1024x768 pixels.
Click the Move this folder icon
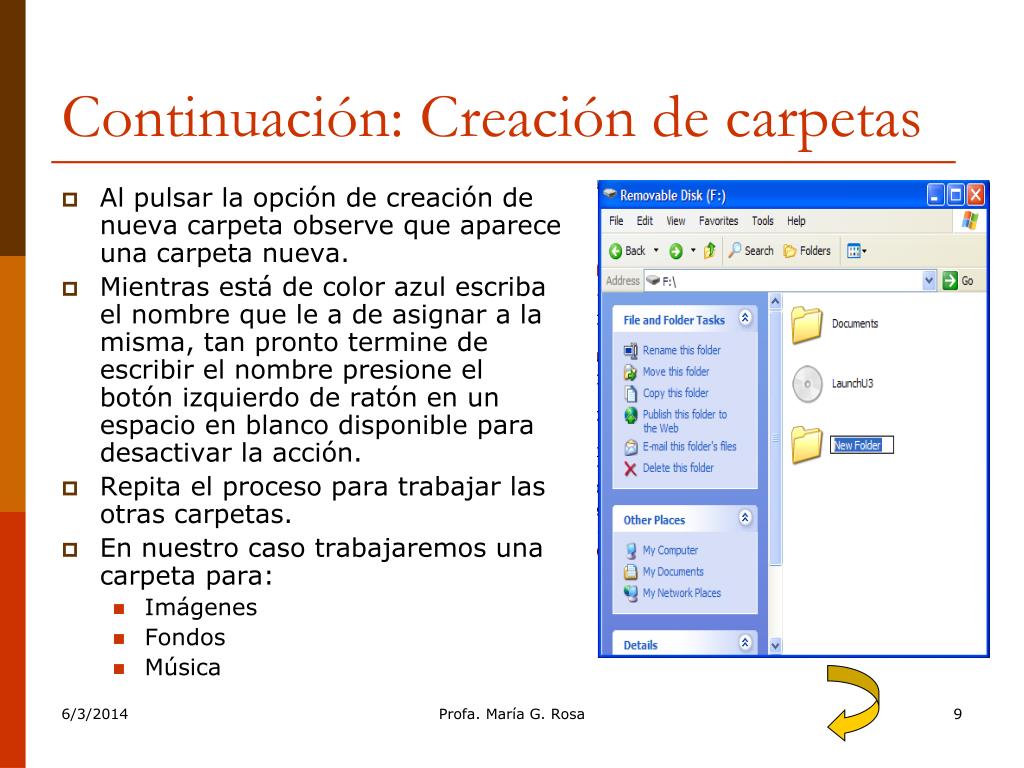click(x=630, y=372)
